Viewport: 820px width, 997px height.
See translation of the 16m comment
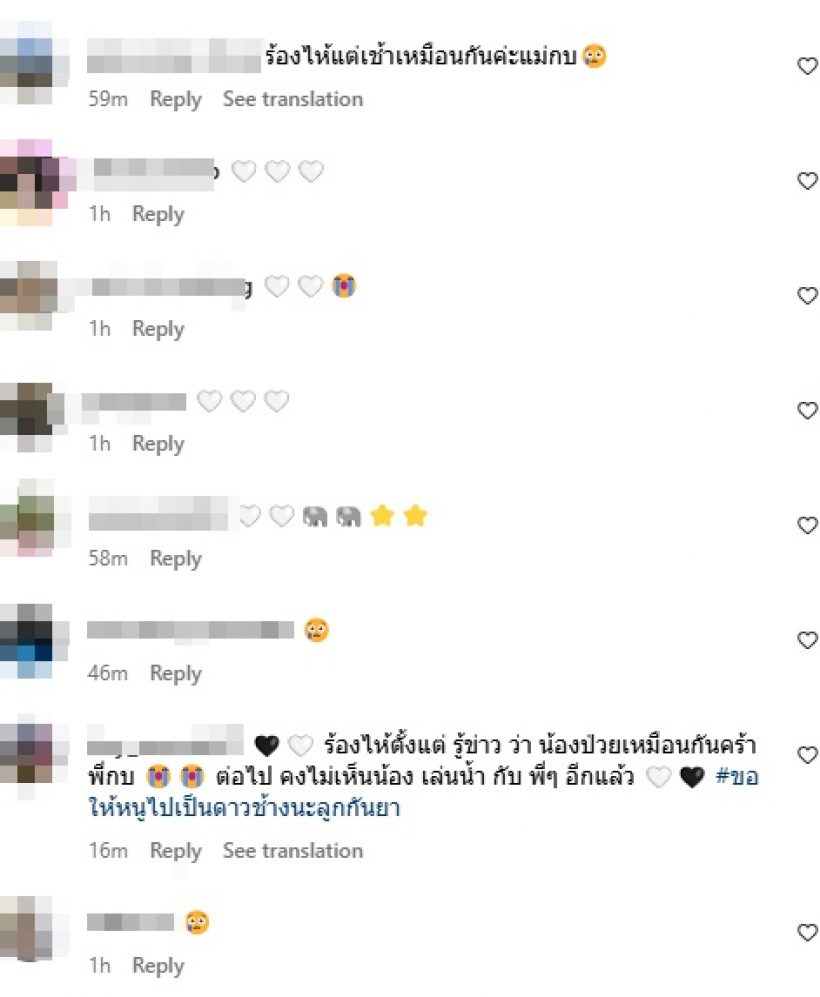(292, 851)
